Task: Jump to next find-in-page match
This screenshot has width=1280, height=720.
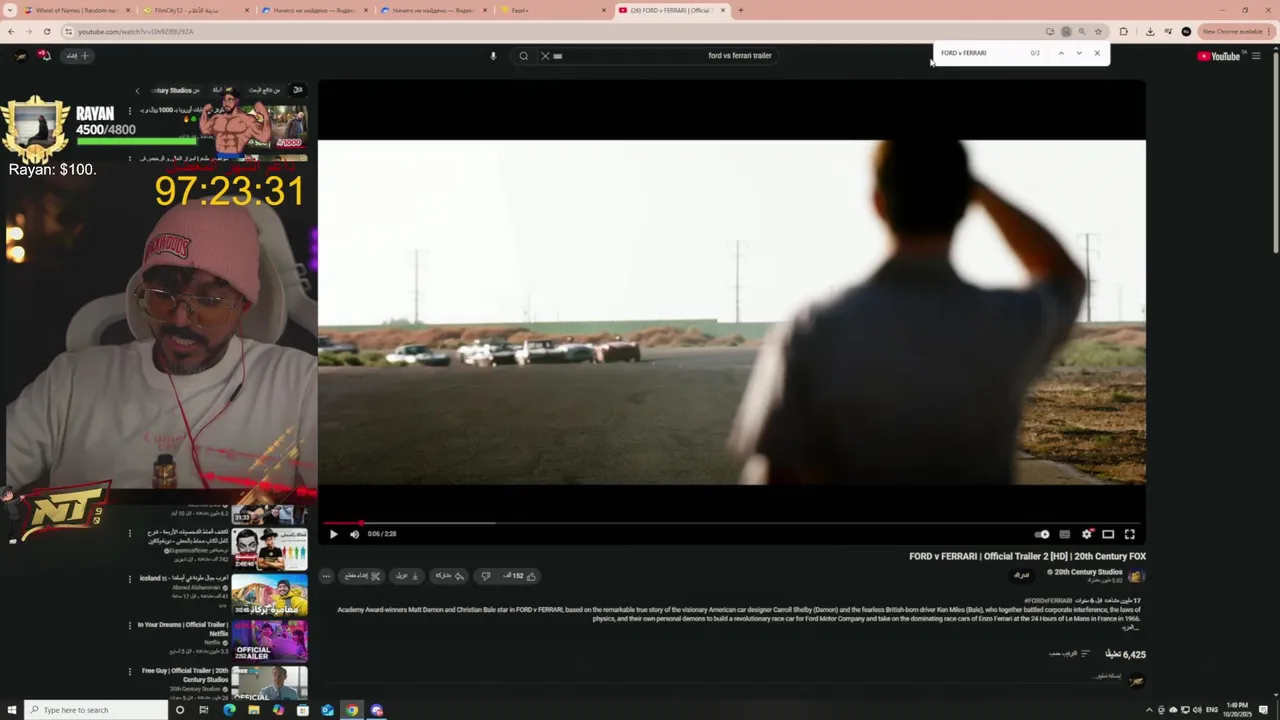Action: pyautogui.click(x=1079, y=53)
